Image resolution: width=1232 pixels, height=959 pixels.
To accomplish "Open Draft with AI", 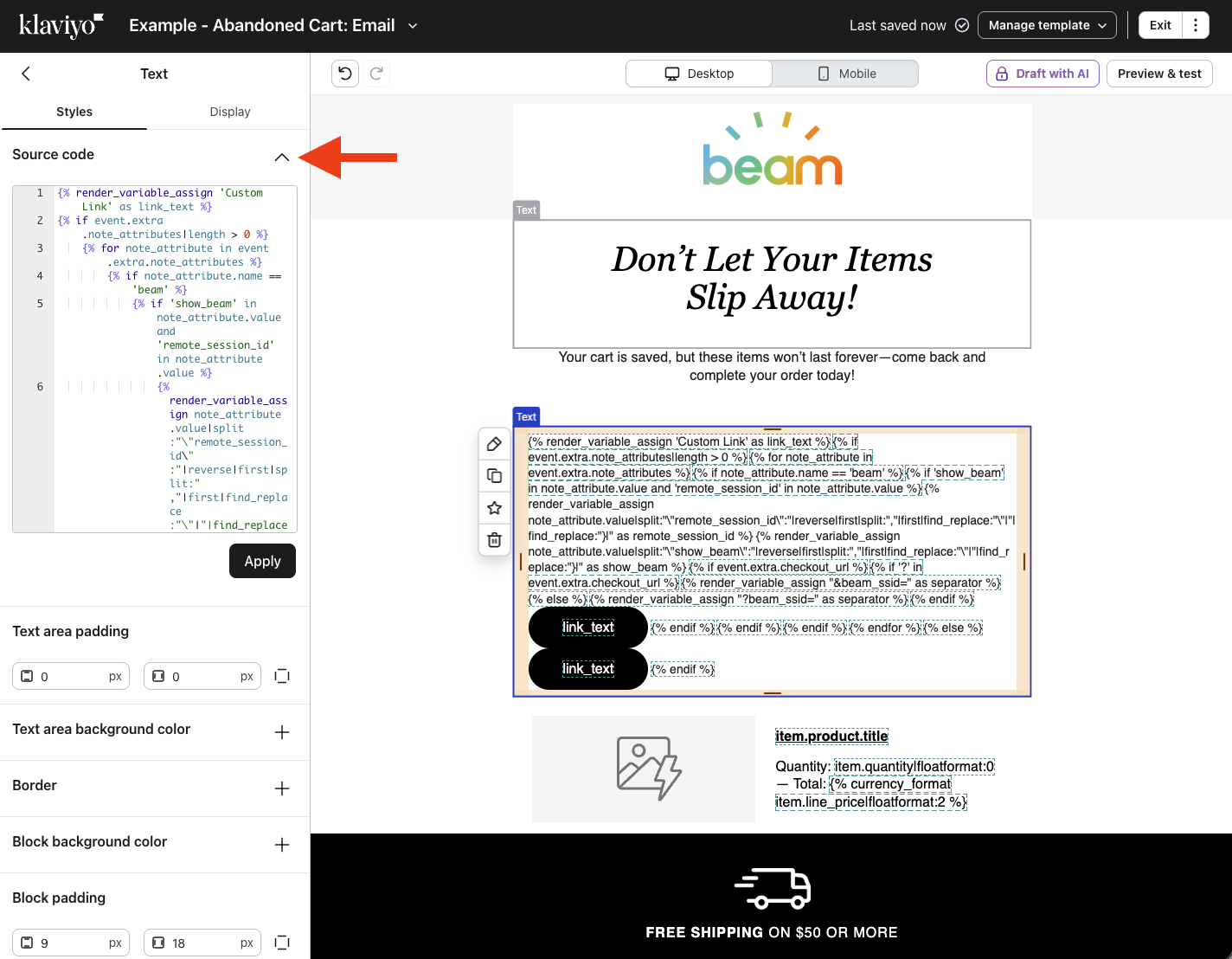I will pos(1043,74).
